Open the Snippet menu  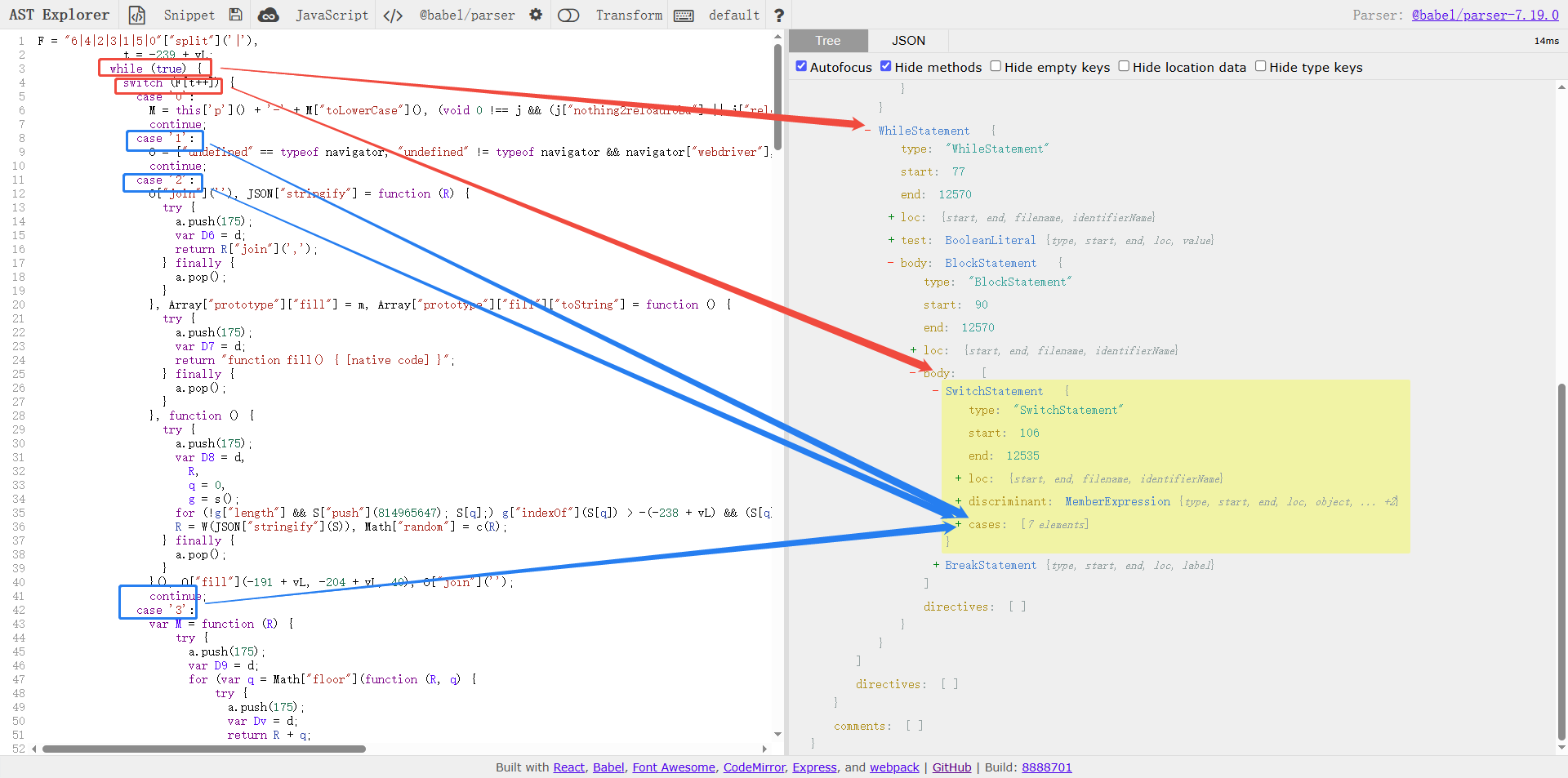189,15
